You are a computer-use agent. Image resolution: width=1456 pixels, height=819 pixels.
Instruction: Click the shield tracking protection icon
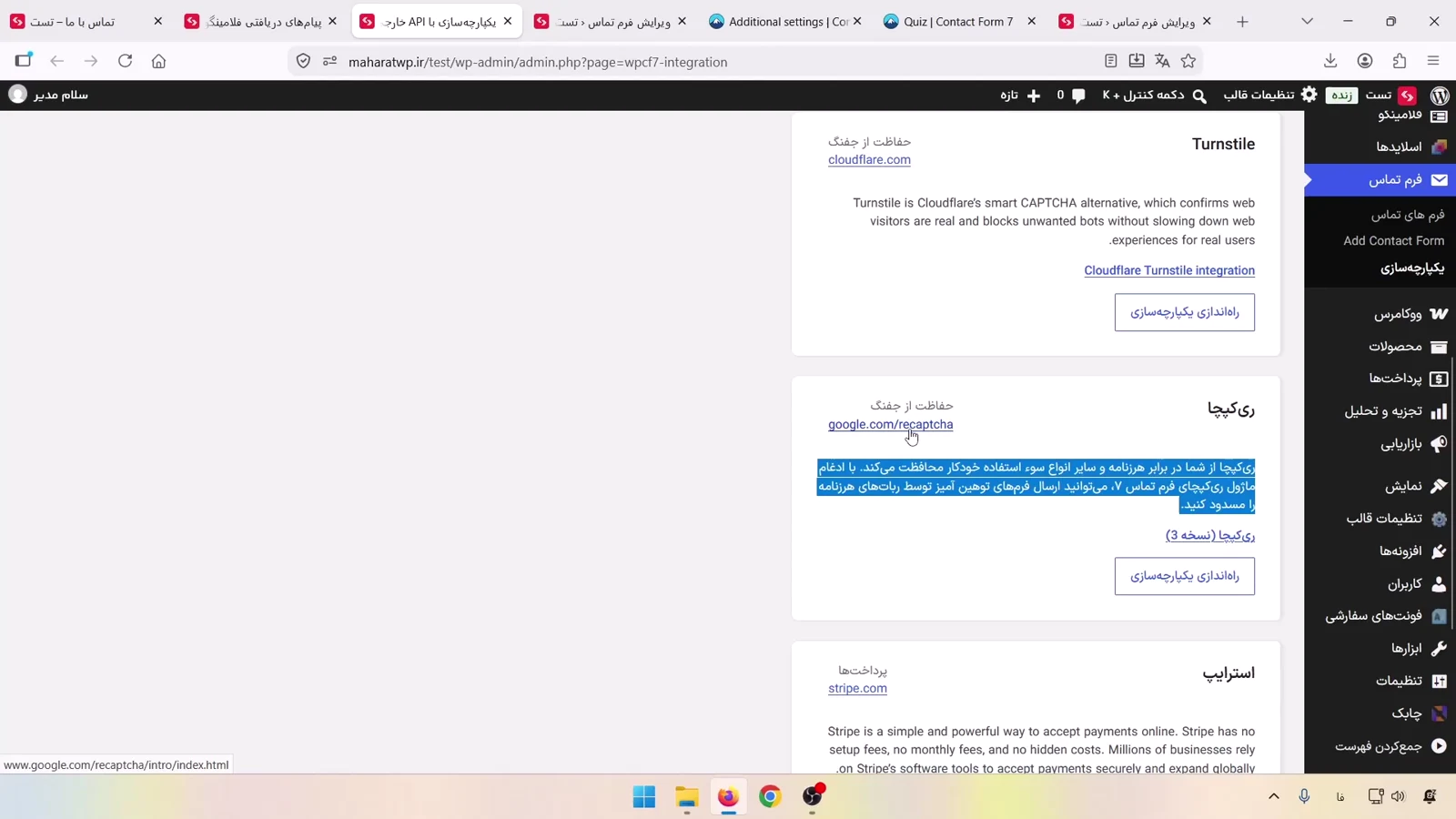point(303,61)
